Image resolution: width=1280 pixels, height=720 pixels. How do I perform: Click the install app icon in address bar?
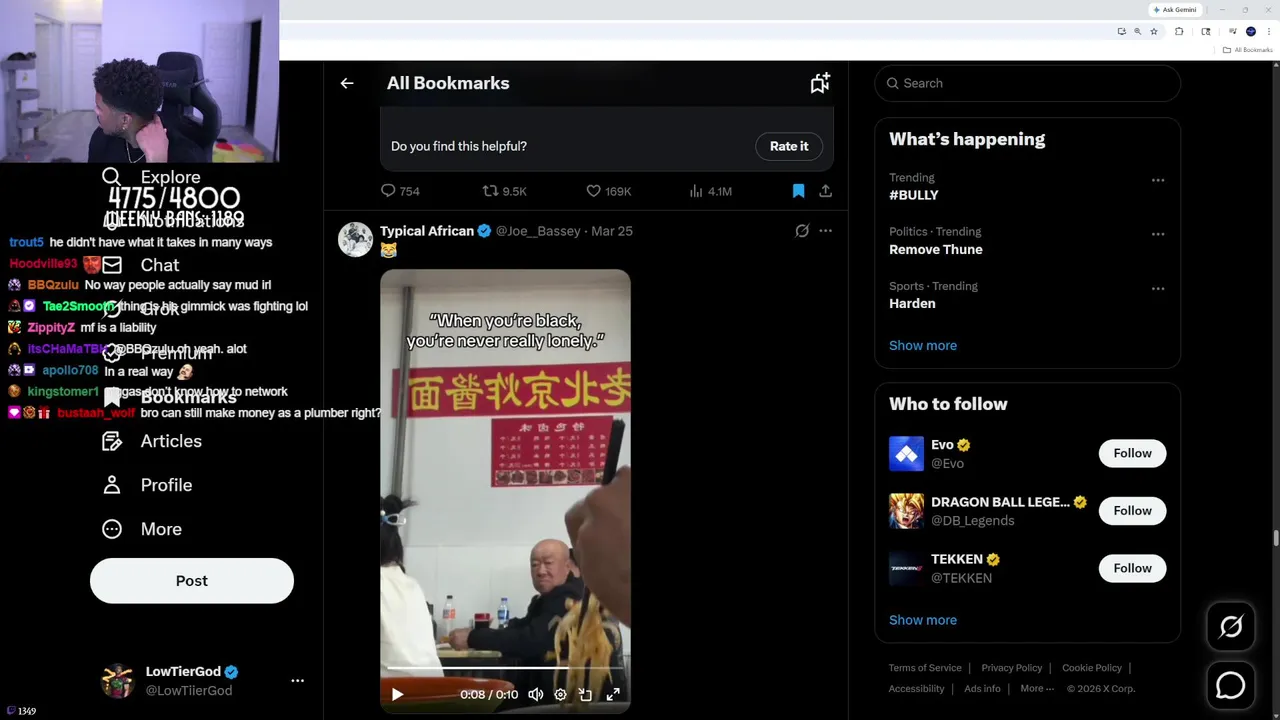[x=1122, y=31]
